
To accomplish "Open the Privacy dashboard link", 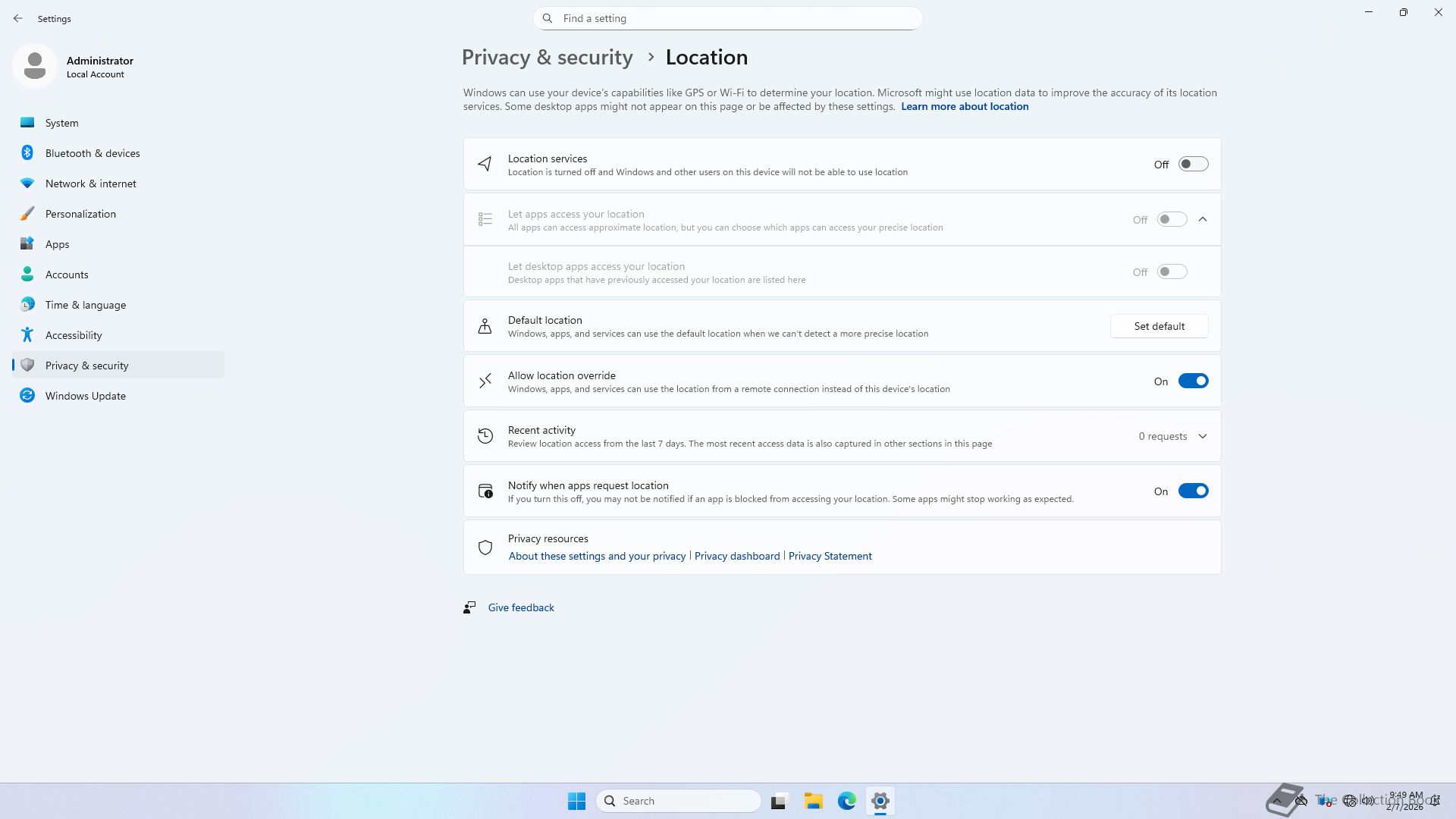I will pyautogui.click(x=737, y=557).
